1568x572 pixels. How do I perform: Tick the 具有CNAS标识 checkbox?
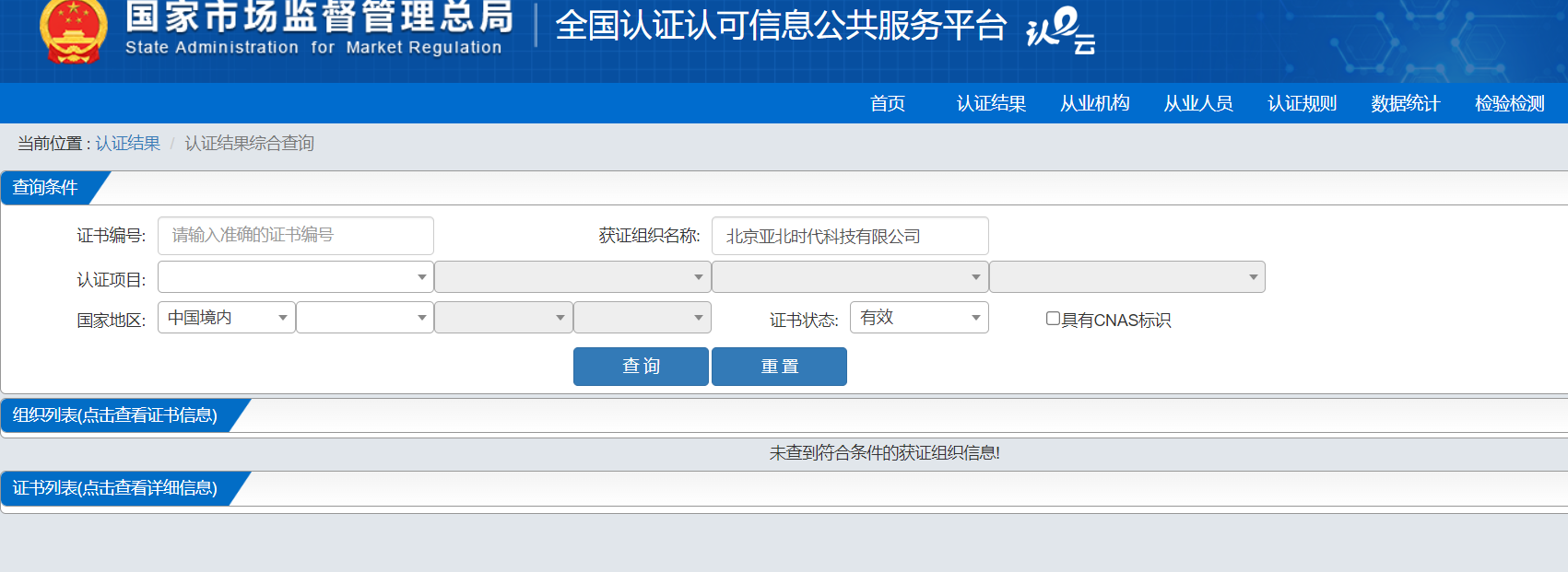pos(1053,319)
